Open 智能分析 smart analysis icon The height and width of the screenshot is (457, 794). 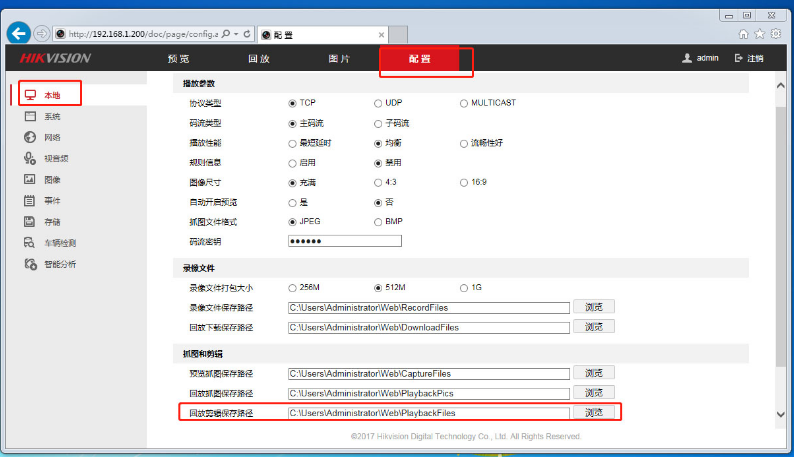click(30, 264)
